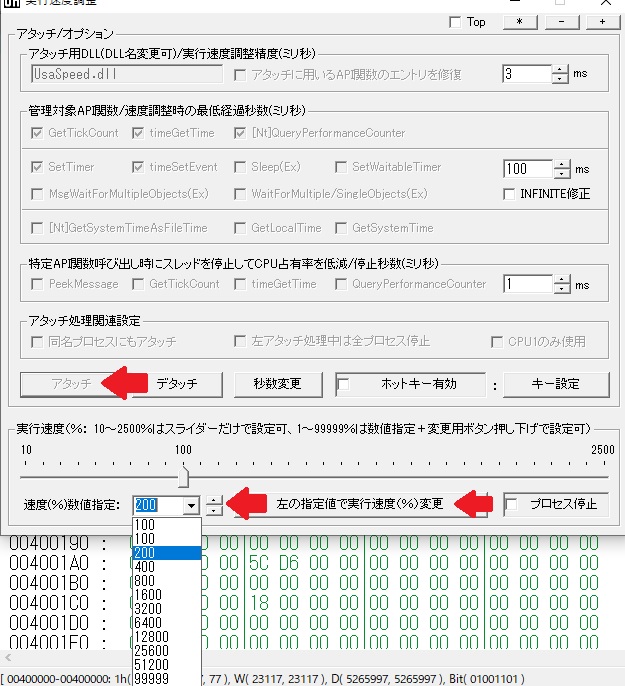
Task: Click the デタッチ button
Action: 176,384
